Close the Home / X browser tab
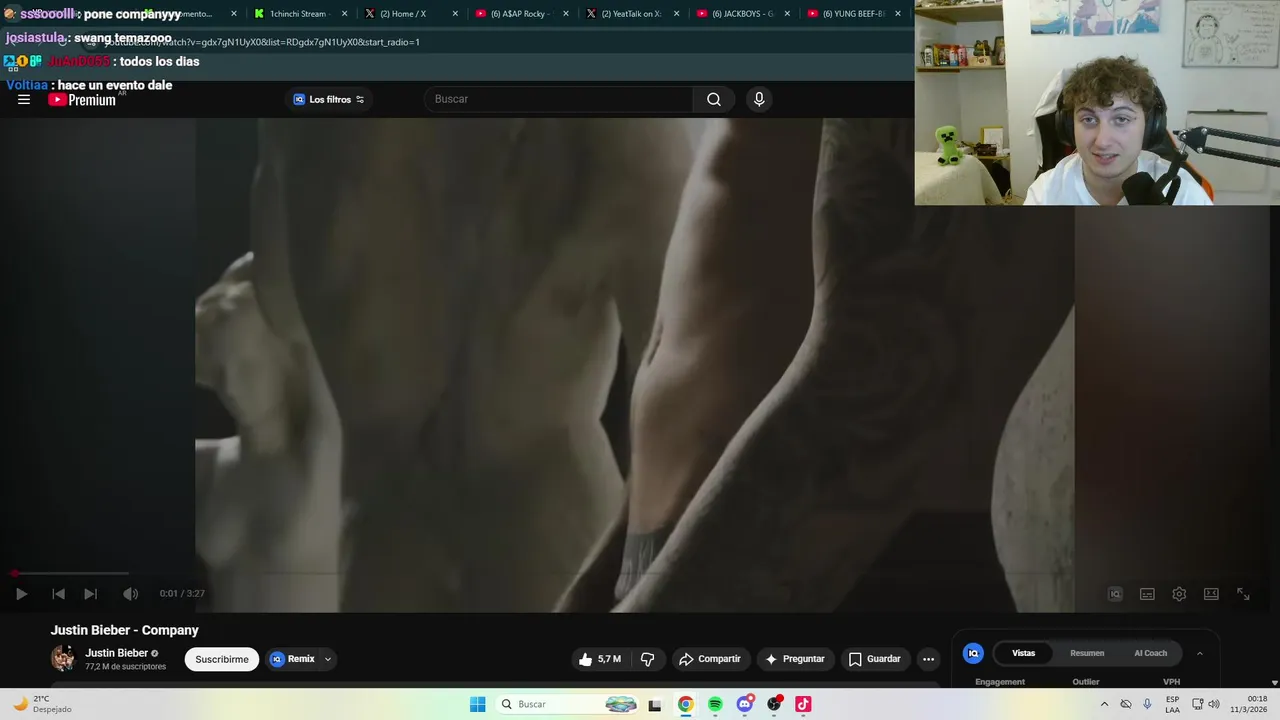 coord(455,14)
